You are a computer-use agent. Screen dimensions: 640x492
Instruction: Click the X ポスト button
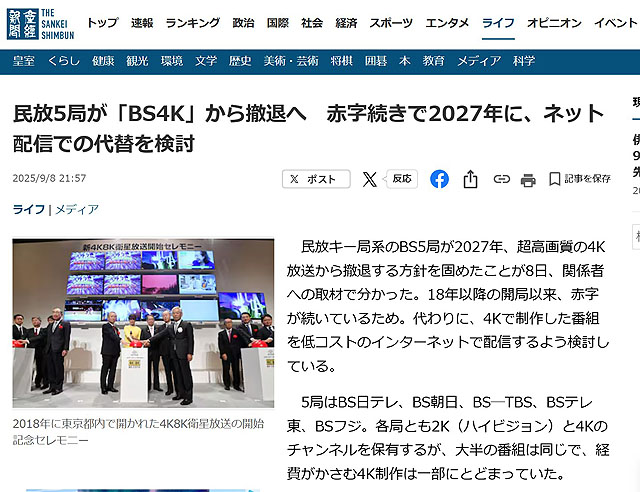[x=316, y=179]
